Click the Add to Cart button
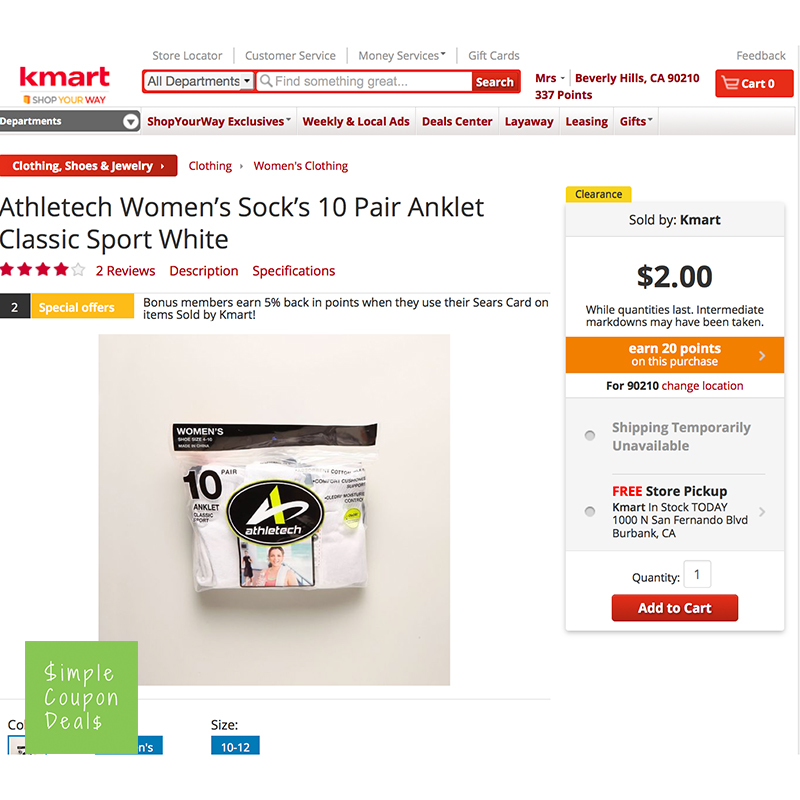The width and height of the screenshot is (800, 800). pos(674,608)
